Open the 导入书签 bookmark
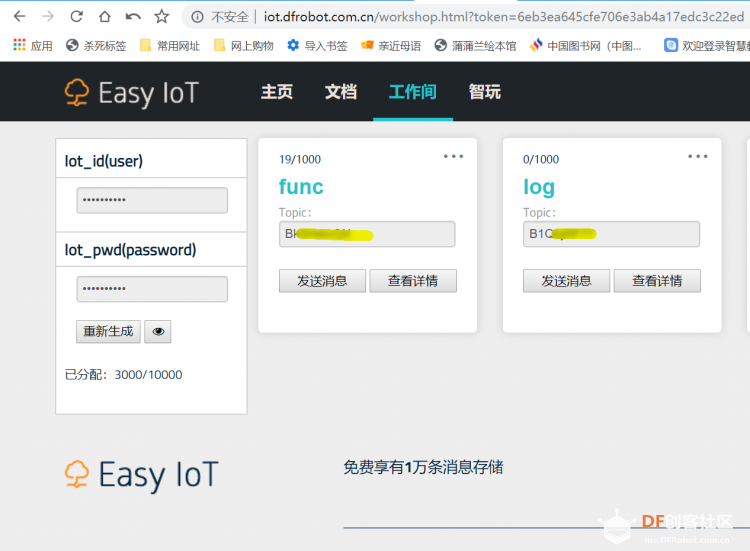750x551 pixels. pos(317,45)
